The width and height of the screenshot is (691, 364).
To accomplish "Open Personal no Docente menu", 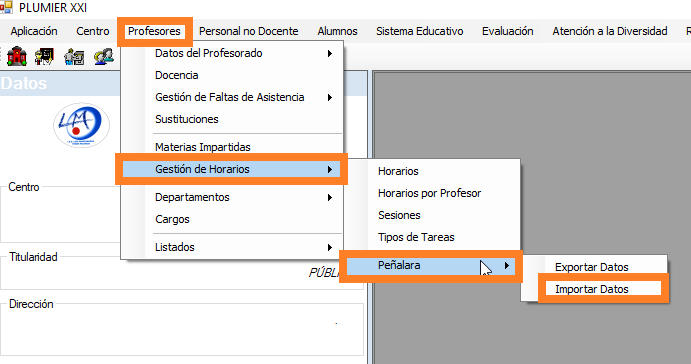I will coord(249,31).
